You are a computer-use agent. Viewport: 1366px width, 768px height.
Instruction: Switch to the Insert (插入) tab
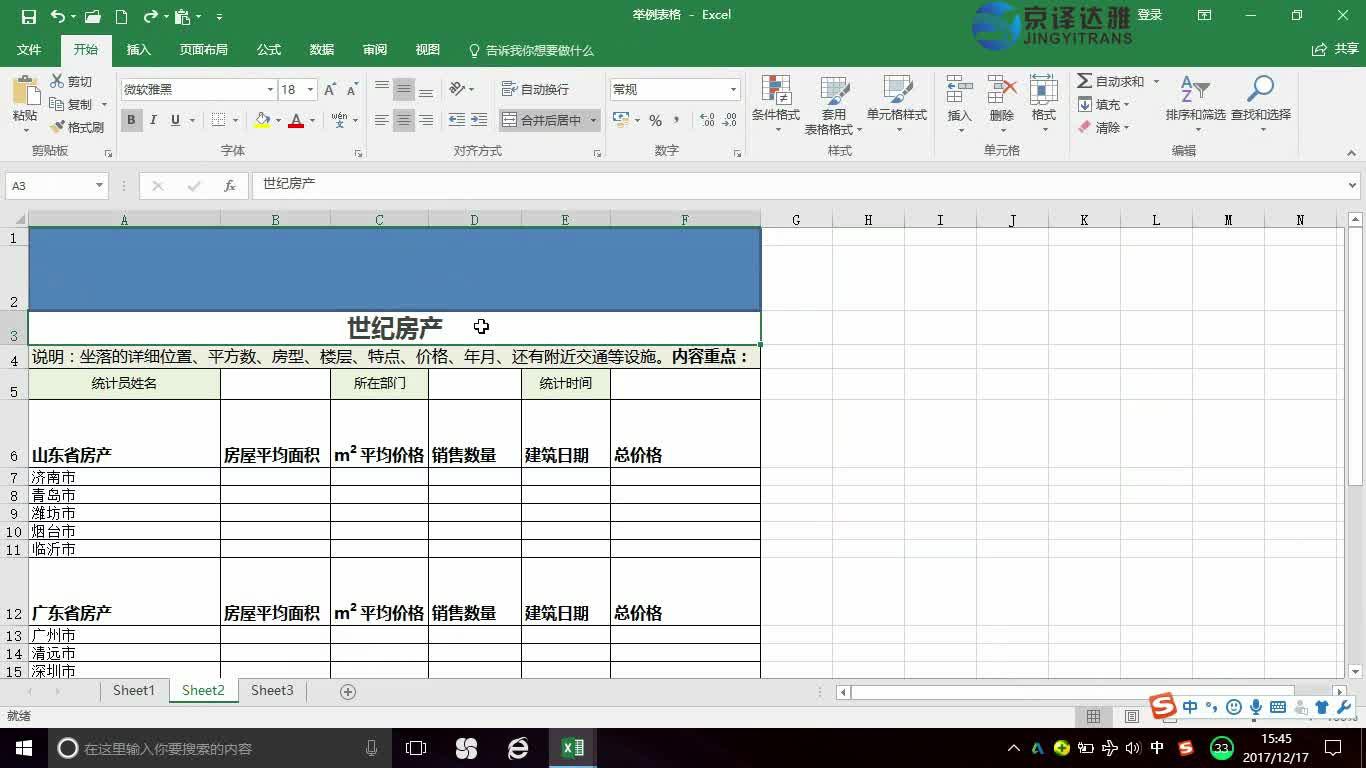click(x=139, y=50)
